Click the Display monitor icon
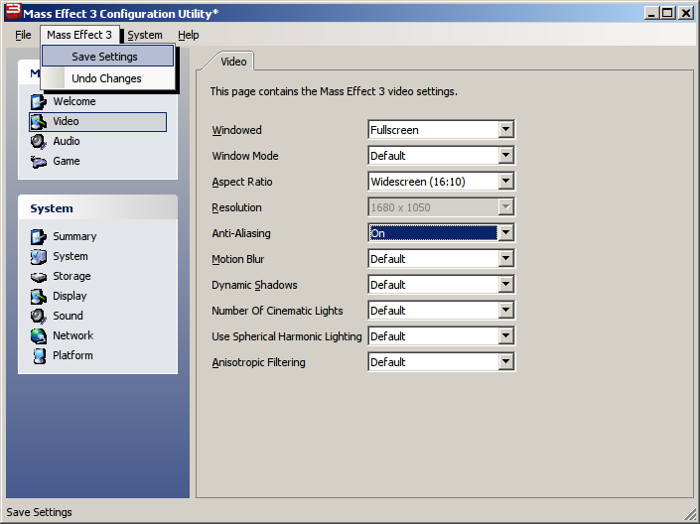Screen dimensions: 700x524 point(38,296)
